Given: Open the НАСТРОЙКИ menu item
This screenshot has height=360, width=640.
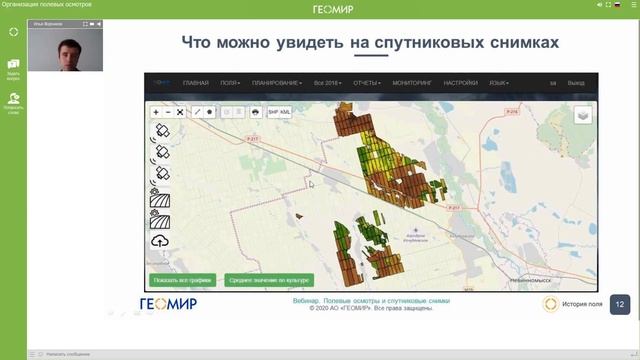Looking at the screenshot, I should pyautogui.click(x=460, y=83).
